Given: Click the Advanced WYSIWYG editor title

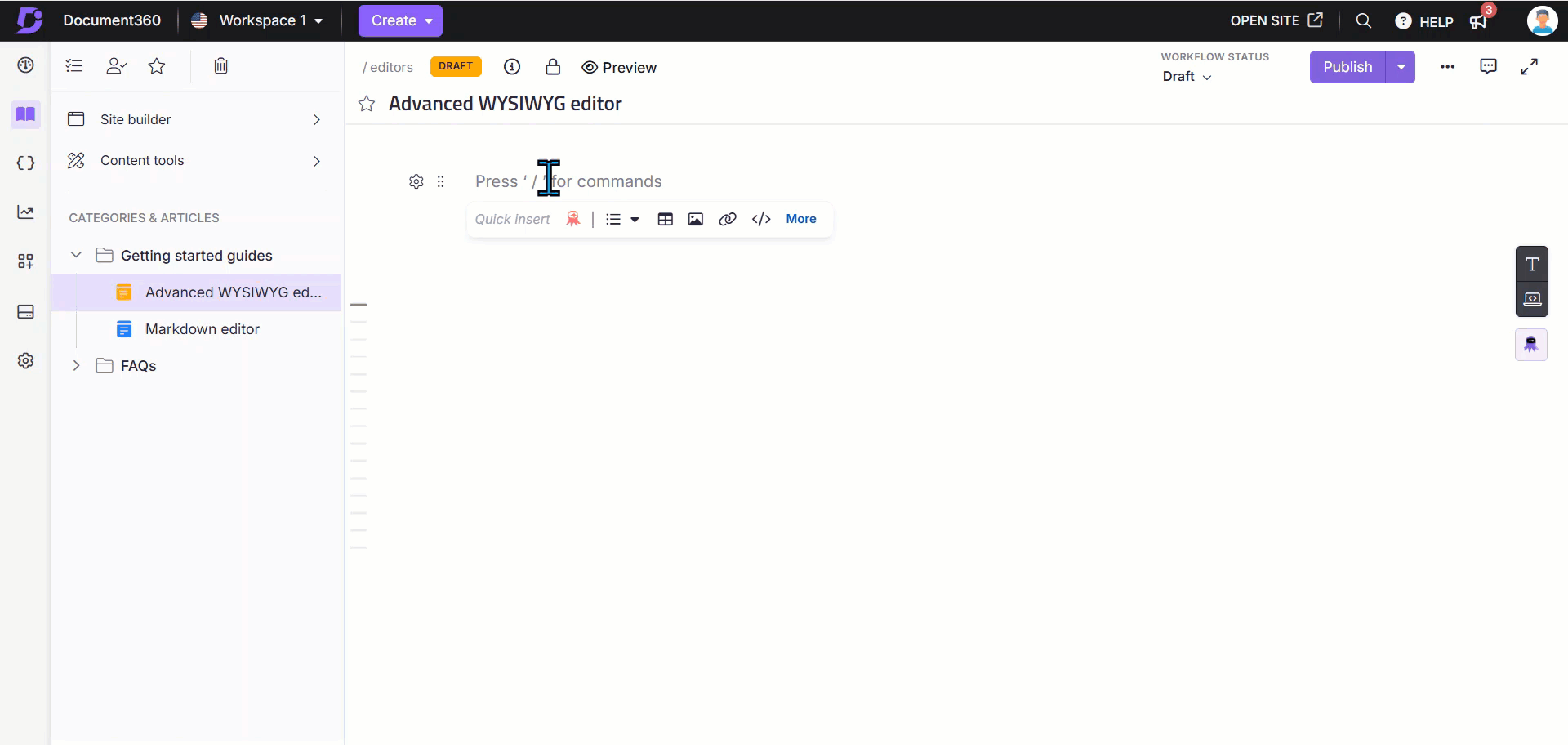Looking at the screenshot, I should (506, 104).
